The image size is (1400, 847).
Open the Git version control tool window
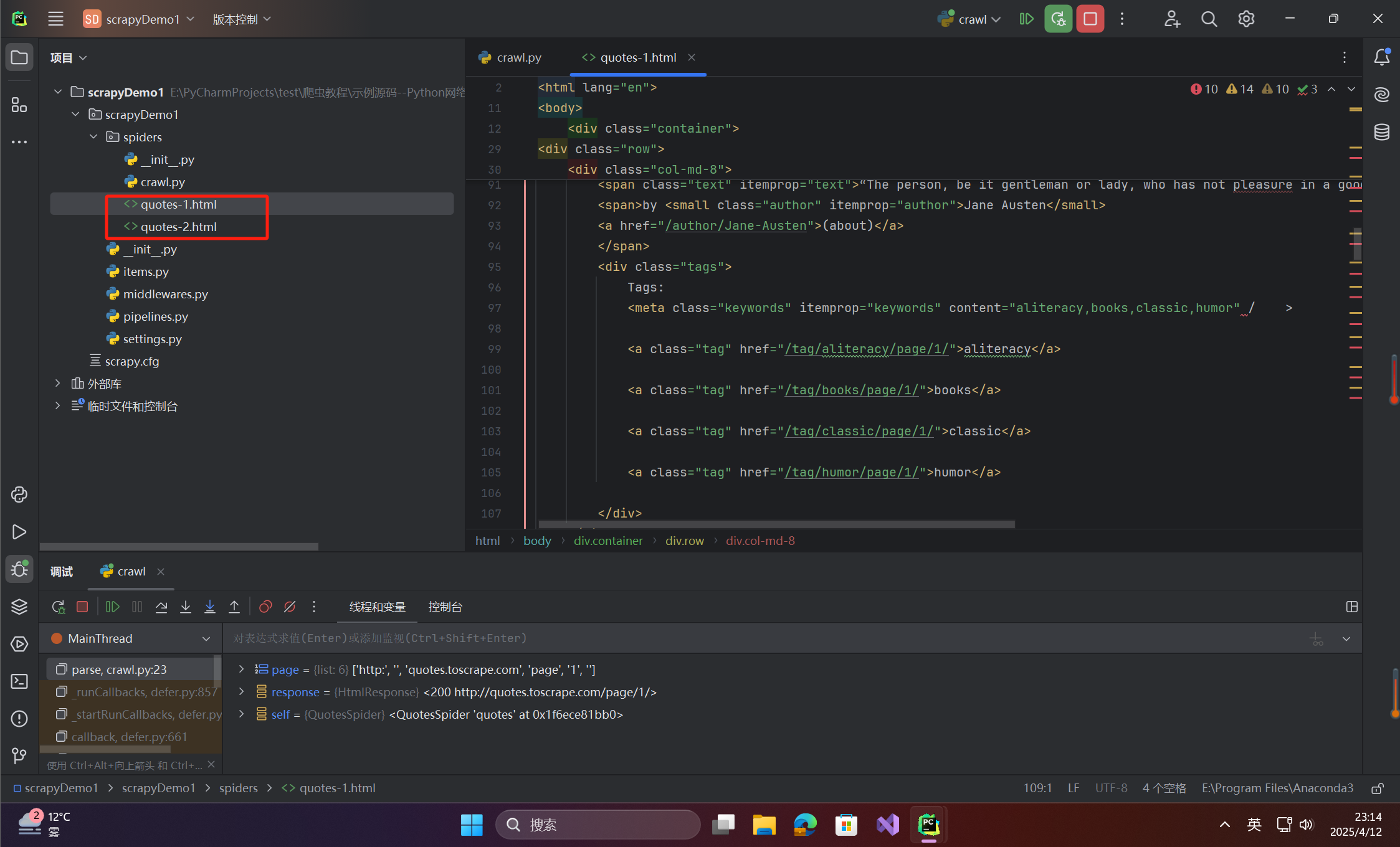(x=19, y=755)
